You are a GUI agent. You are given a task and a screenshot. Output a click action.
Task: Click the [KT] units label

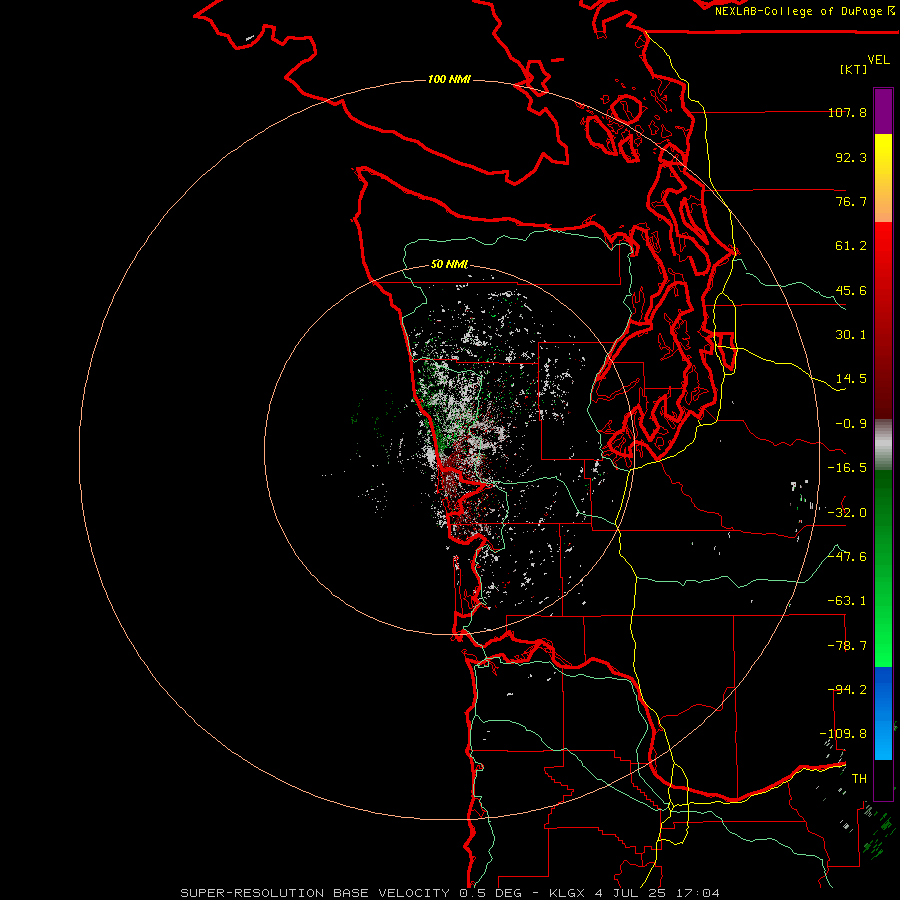tap(854, 69)
